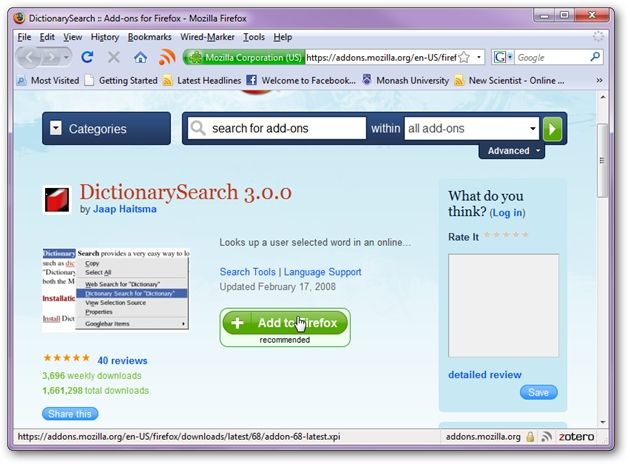Viewport: 628px width, 464px height.
Task: Click the green search go arrow
Action: (x=552, y=129)
